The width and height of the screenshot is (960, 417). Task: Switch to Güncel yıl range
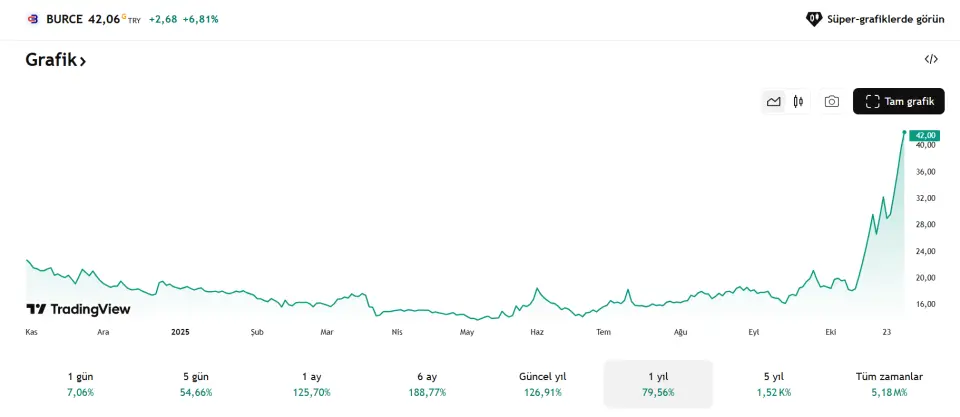(542, 384)
